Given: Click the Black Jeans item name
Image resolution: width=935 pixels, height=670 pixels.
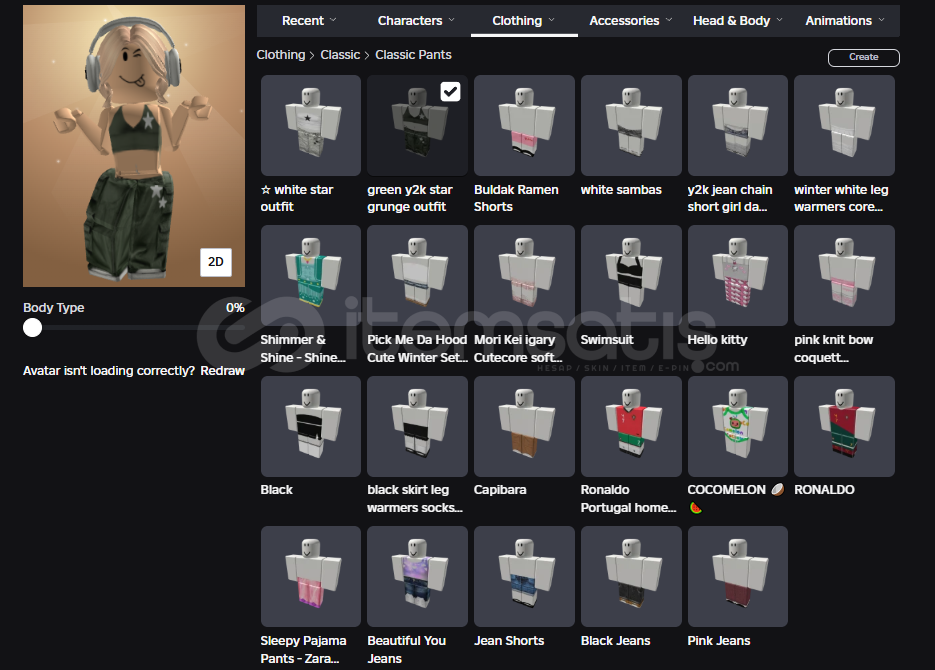Looking at the screenshot, I should click(x=615, y=641).
